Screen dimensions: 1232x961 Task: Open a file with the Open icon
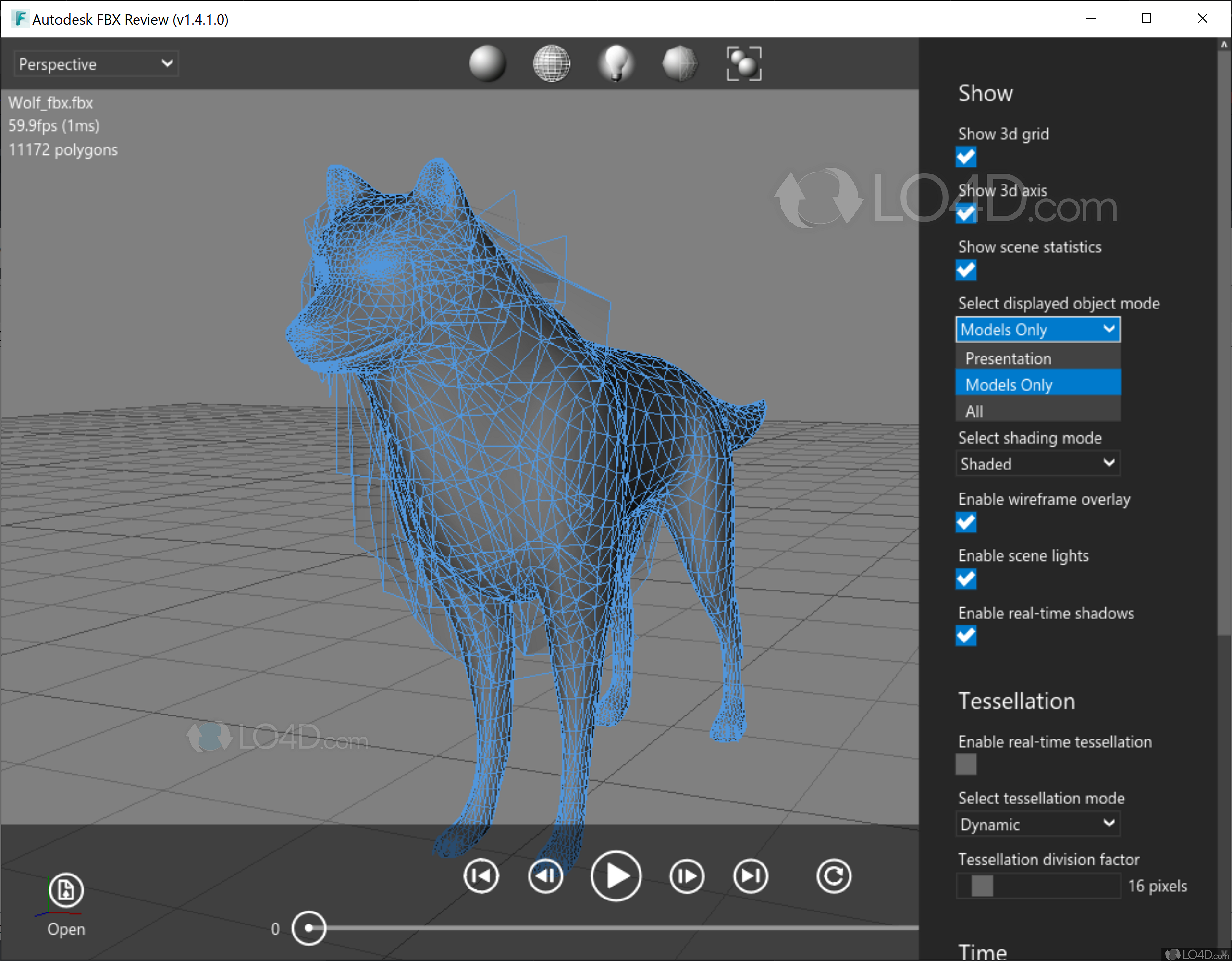(66, 890)
